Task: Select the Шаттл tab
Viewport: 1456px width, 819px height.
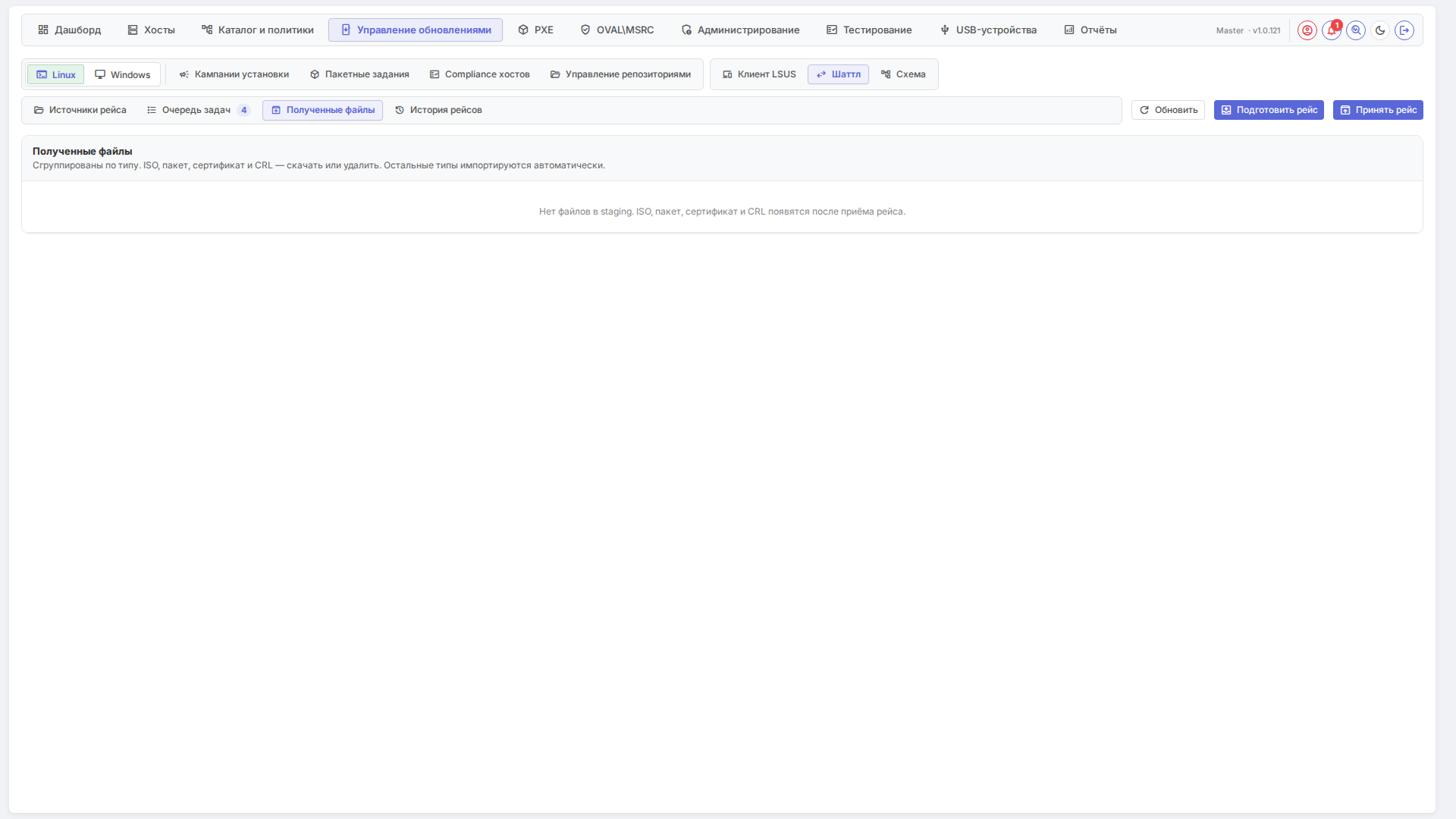Action: 838,74
